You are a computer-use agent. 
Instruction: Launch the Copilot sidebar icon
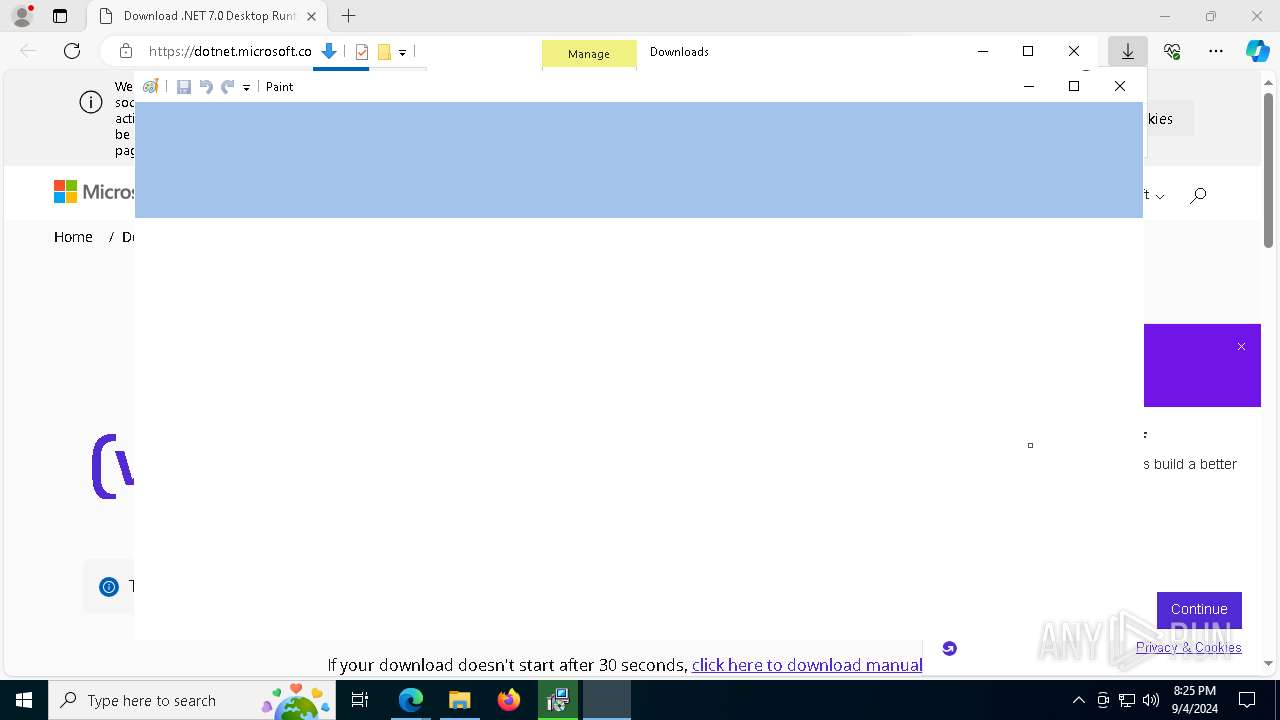click(x=1257, y=51)
